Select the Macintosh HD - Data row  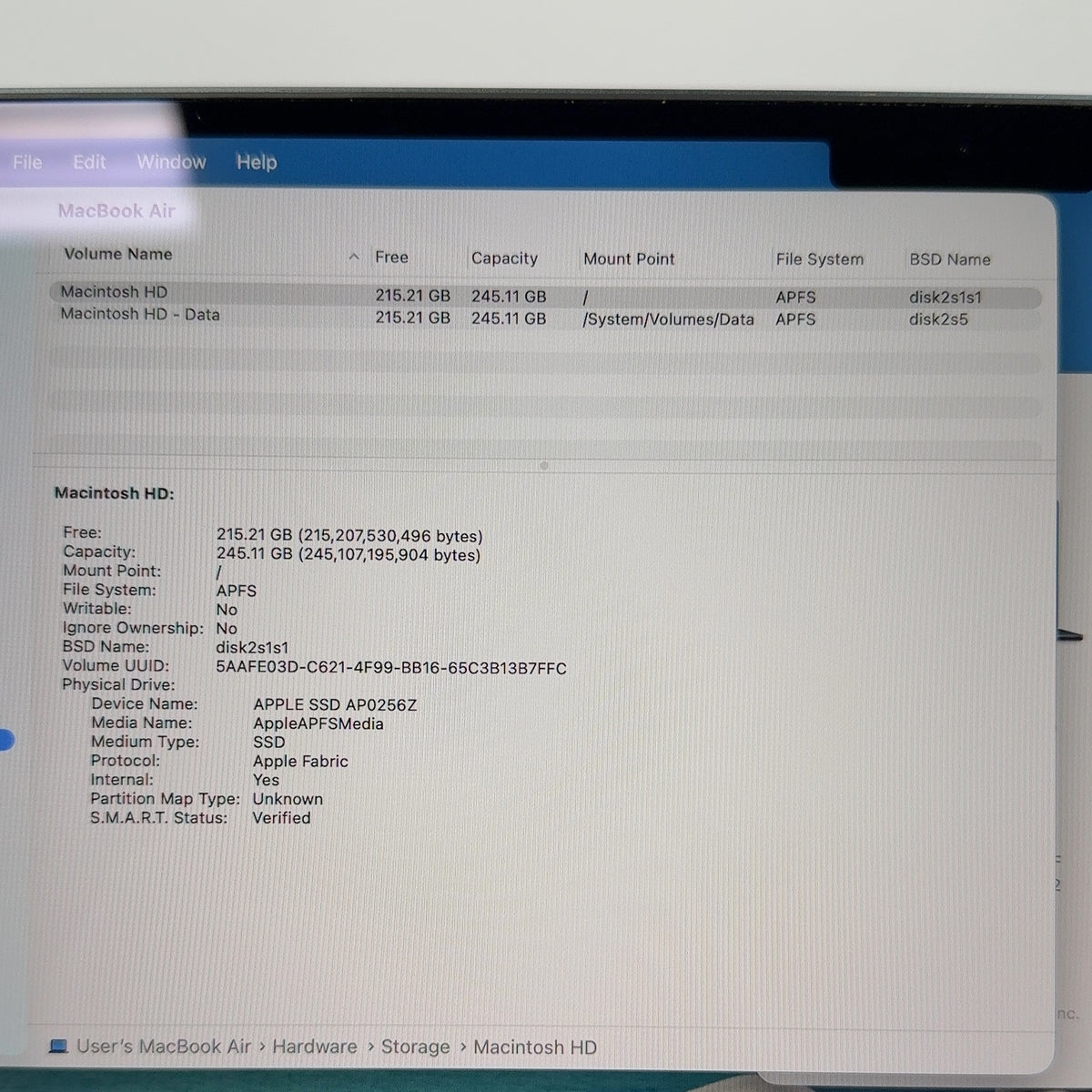click(544, 318)
